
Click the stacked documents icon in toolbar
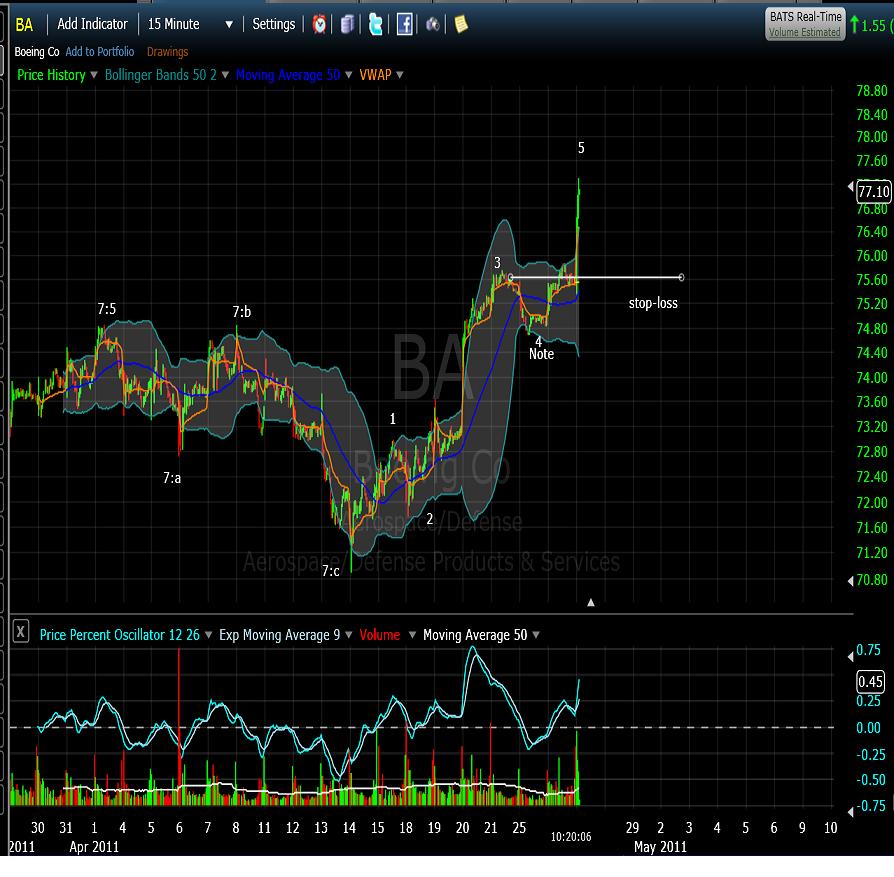tap(347, 24)
